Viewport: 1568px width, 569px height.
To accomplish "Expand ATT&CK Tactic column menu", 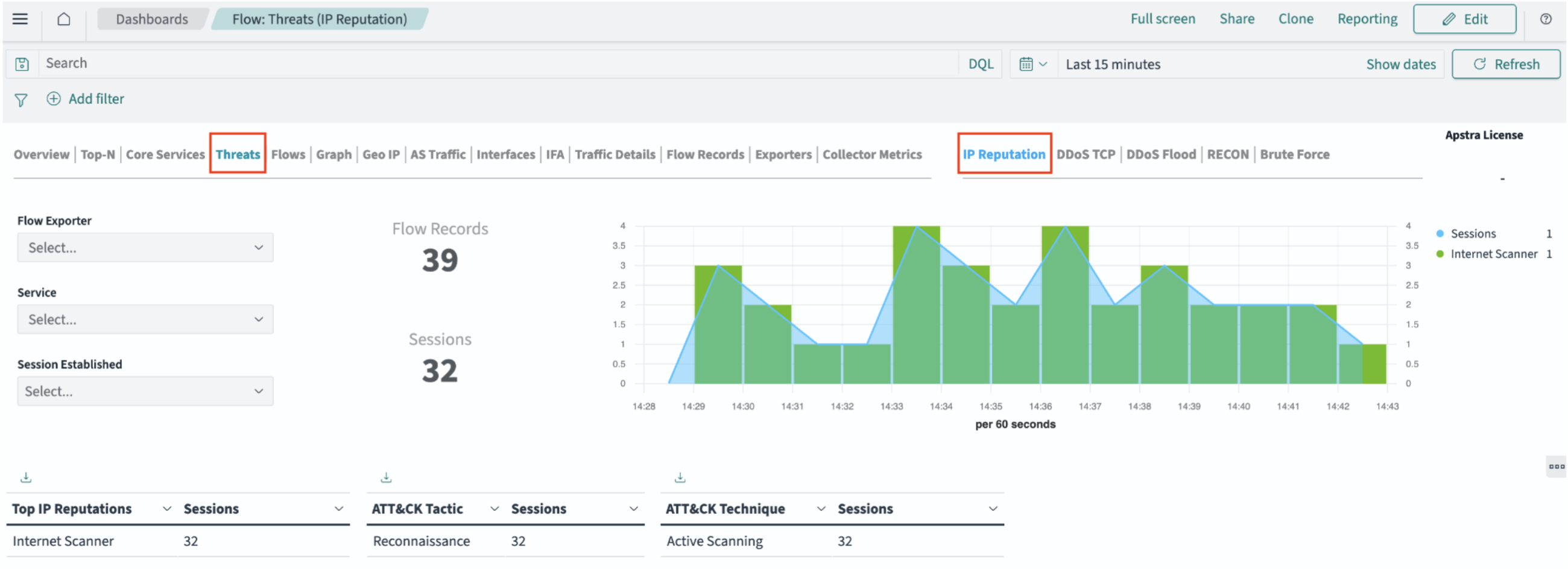I will [x=495, y=509].
